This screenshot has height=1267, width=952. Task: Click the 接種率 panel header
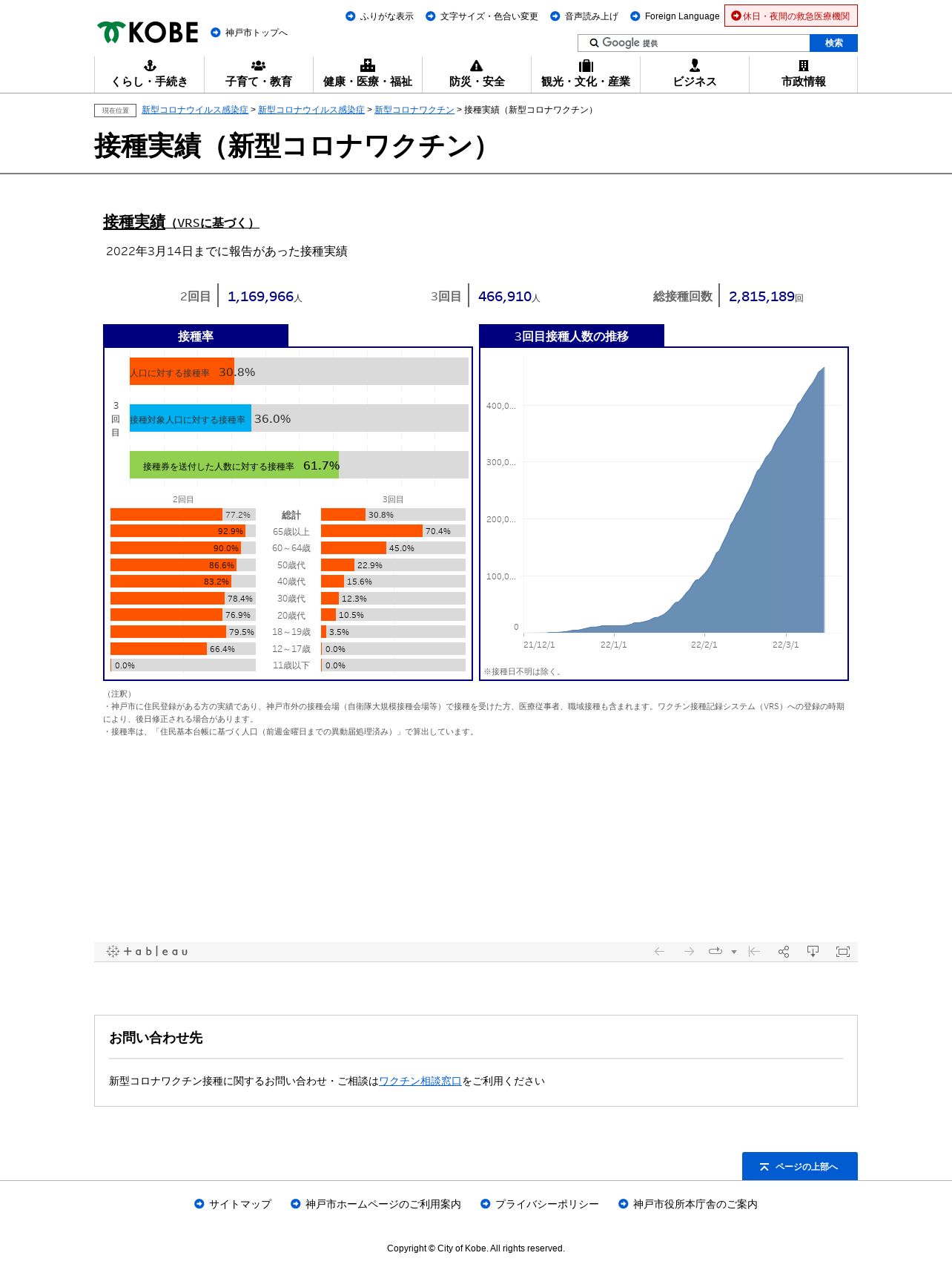point(196,336)
